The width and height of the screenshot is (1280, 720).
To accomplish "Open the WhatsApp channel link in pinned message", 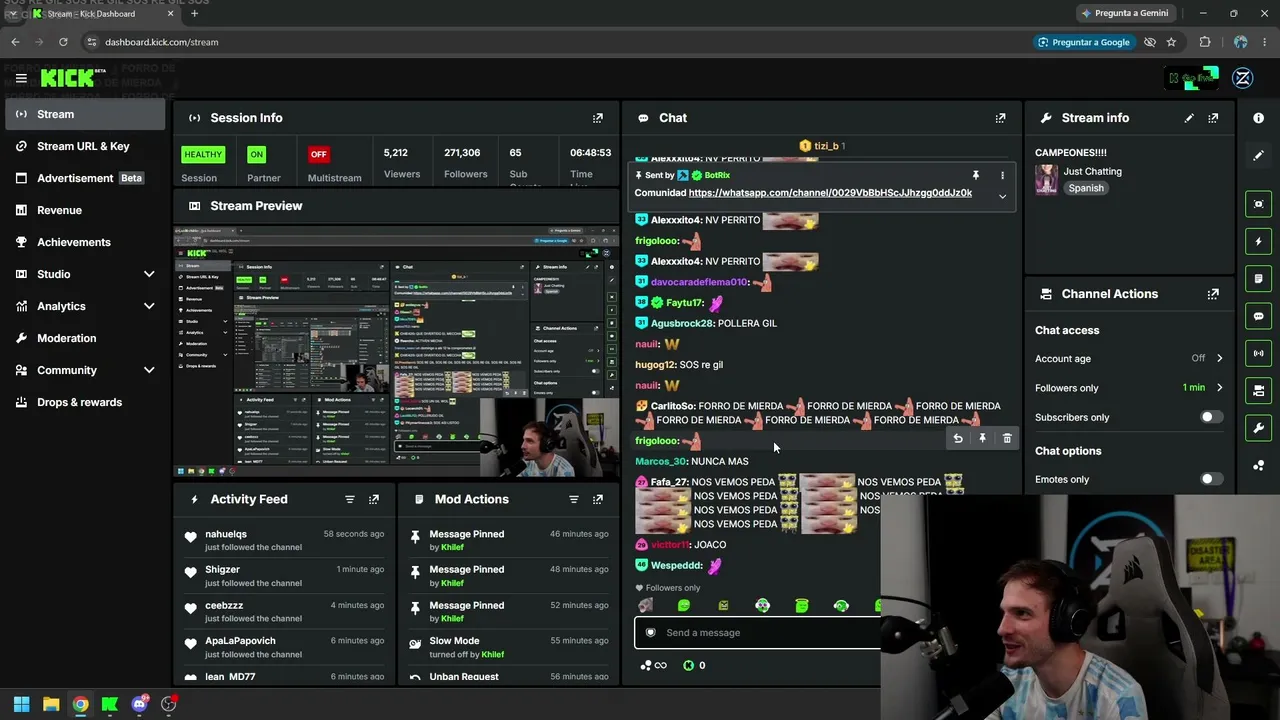I will 830,193.
